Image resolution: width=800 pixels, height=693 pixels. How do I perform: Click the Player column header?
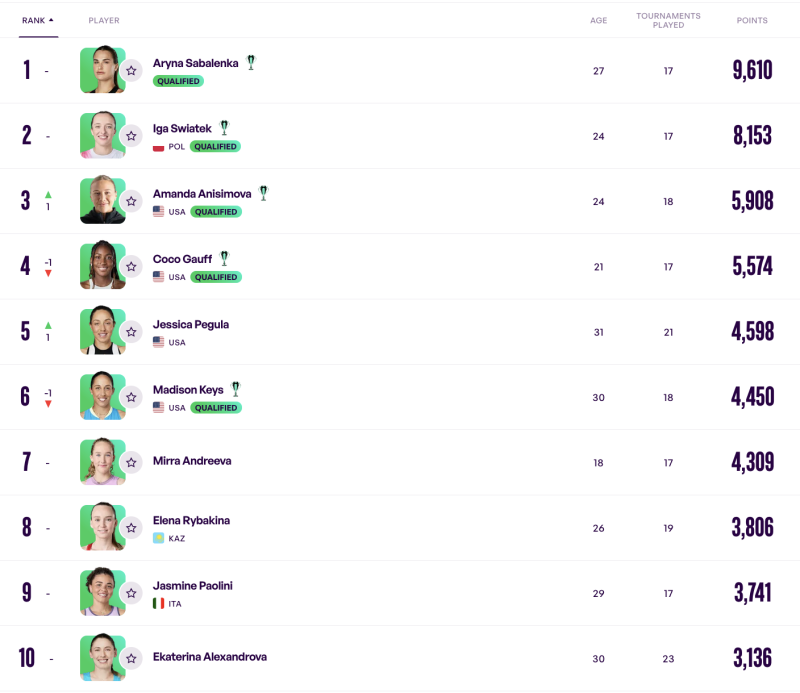(x=104, y=20)
